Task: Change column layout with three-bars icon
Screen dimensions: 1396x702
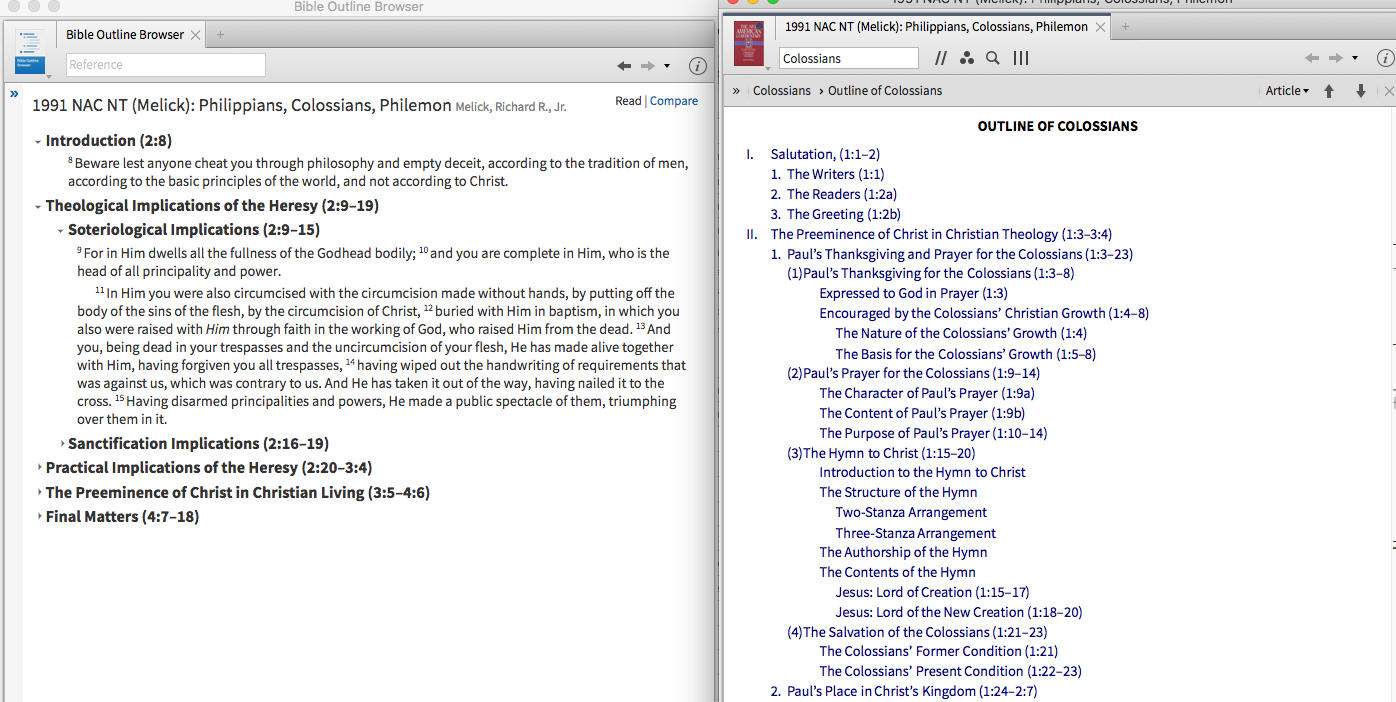Action: tap(1021, 59)
